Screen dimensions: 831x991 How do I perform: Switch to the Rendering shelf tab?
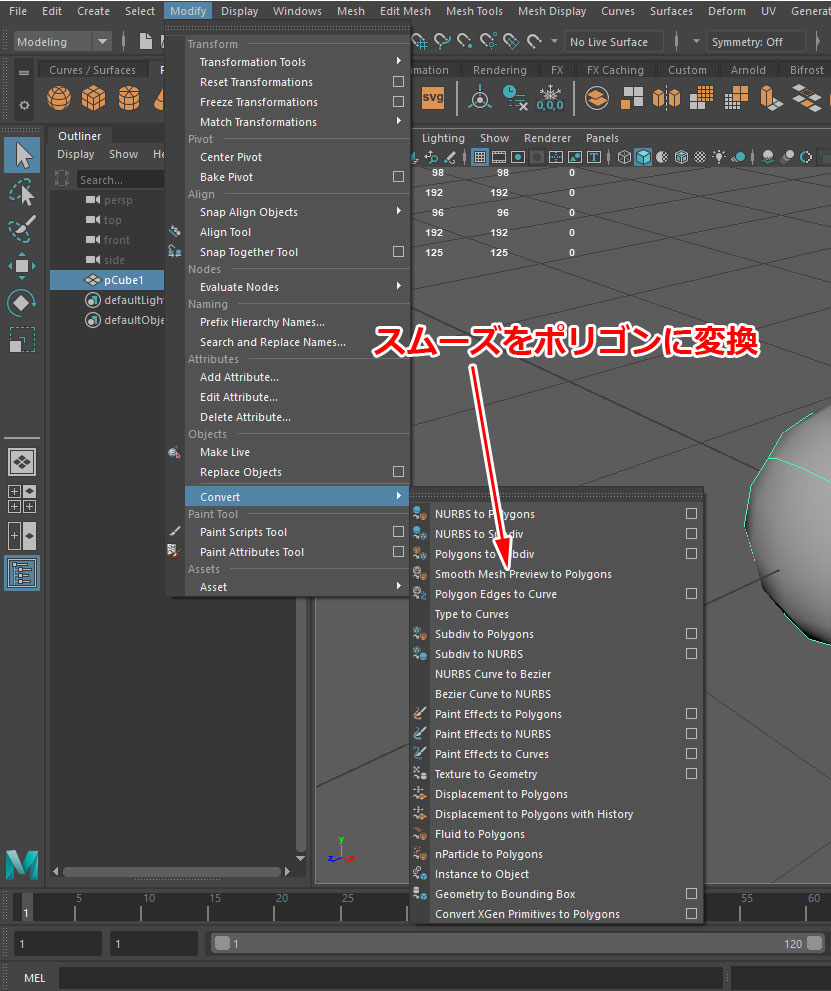(499, 70)
